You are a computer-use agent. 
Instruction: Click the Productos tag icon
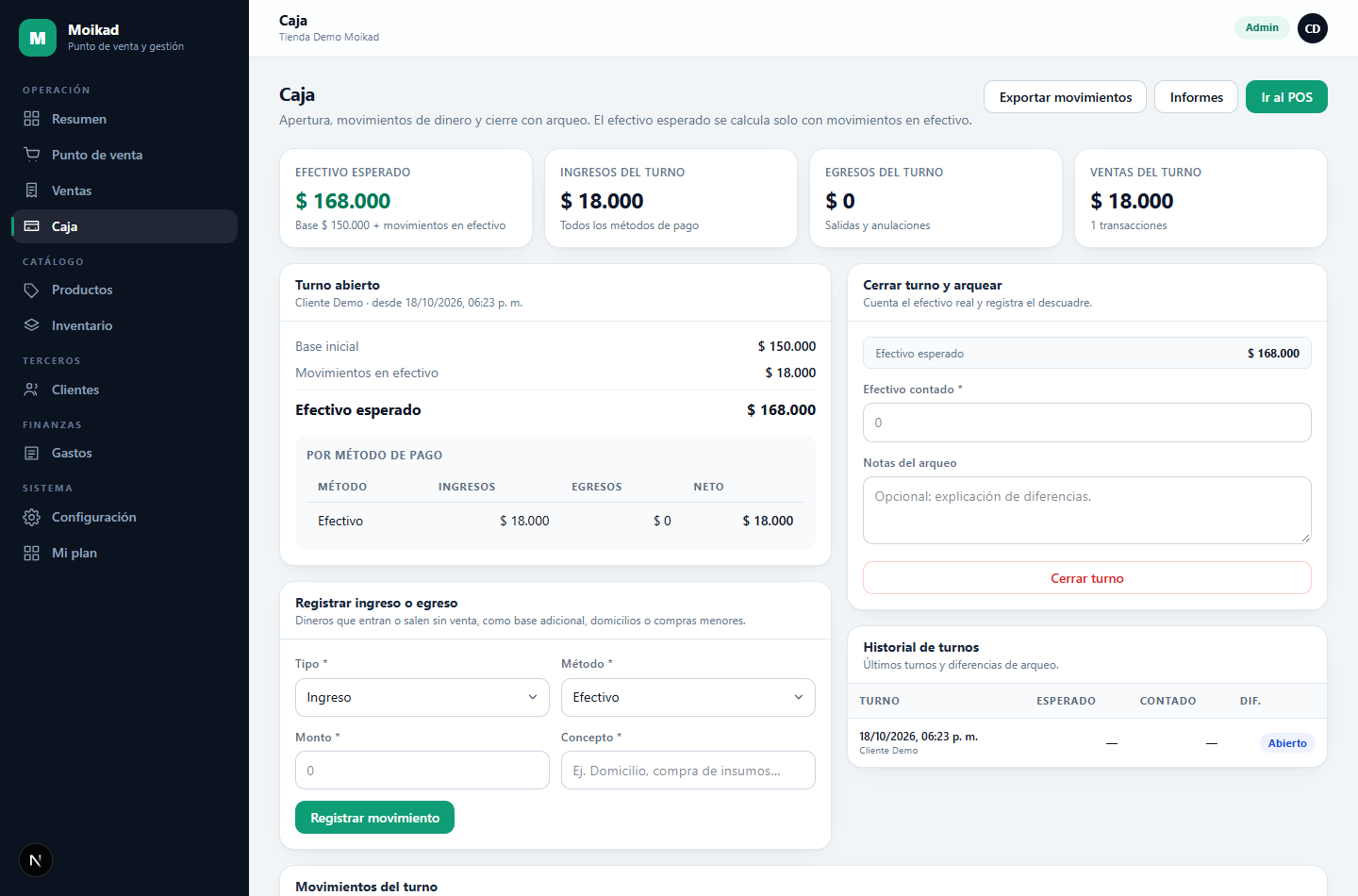coord(32,290)
